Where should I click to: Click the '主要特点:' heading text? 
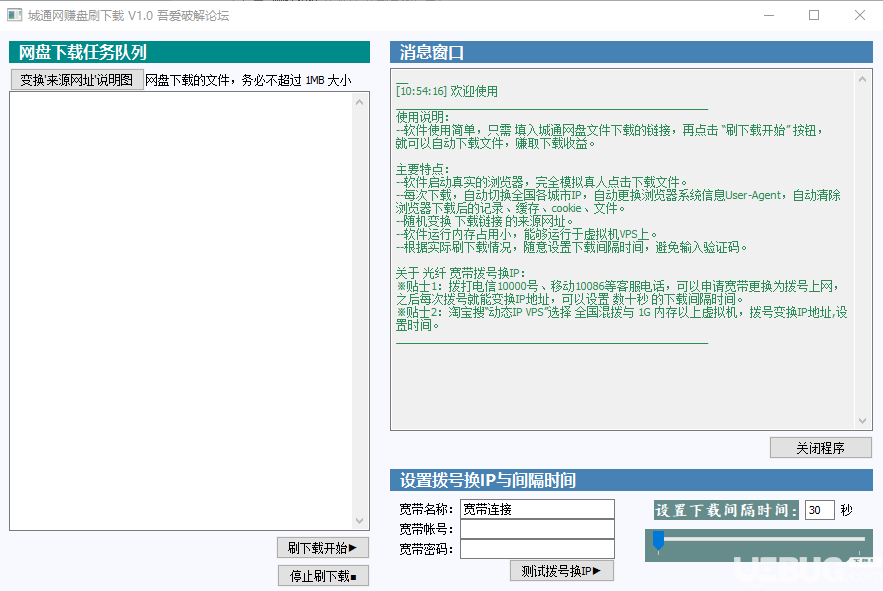tap(422, 169)
